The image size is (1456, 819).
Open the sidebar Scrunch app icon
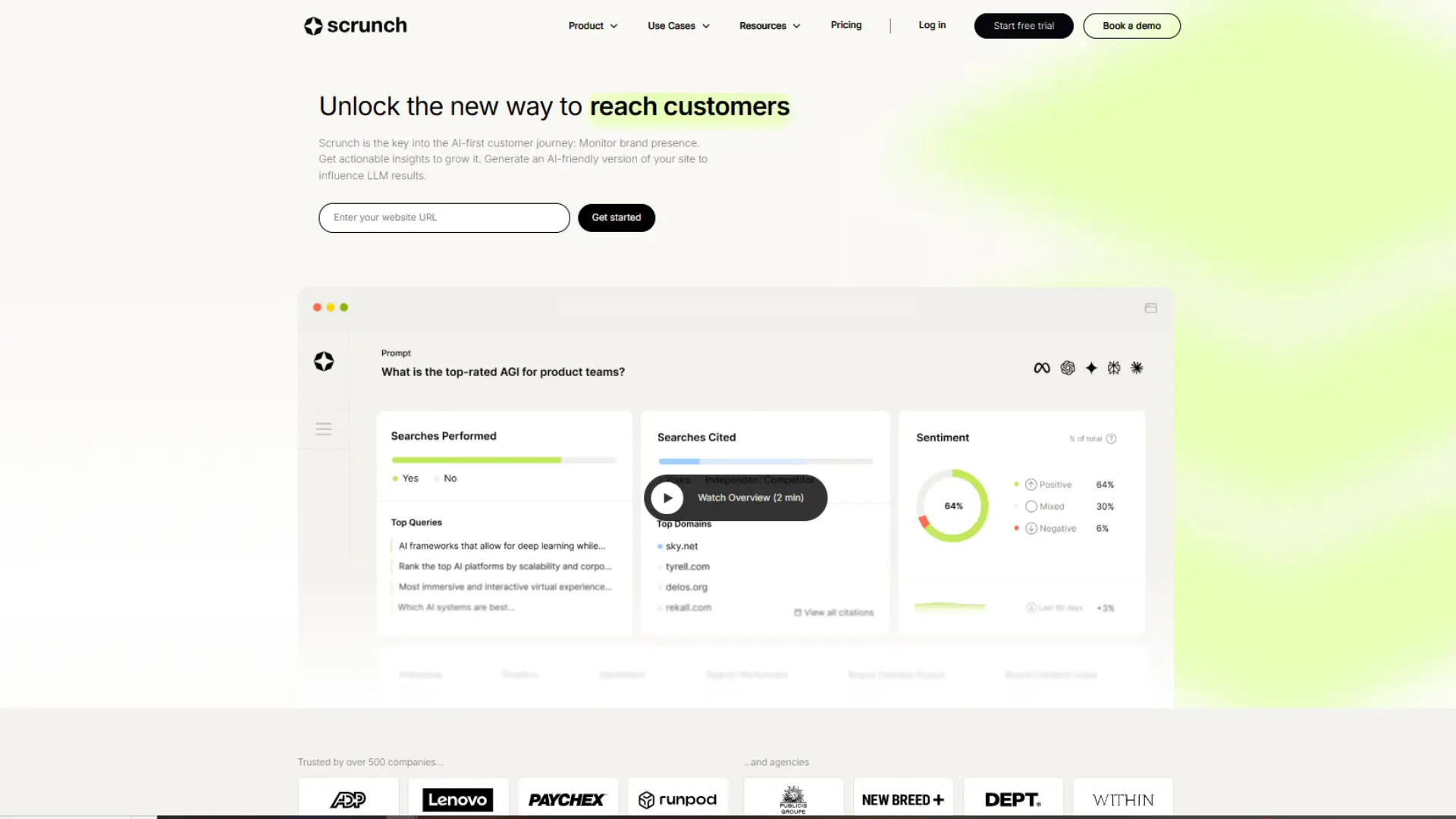pyautogui.click(x=323, y=362)
